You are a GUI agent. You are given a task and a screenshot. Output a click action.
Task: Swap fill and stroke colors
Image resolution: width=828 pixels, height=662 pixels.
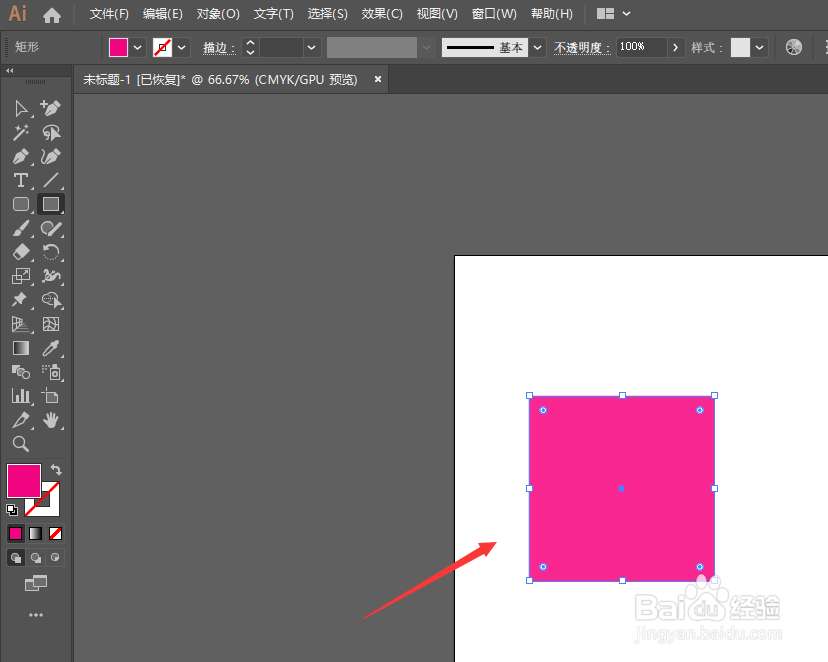(56, 469)
